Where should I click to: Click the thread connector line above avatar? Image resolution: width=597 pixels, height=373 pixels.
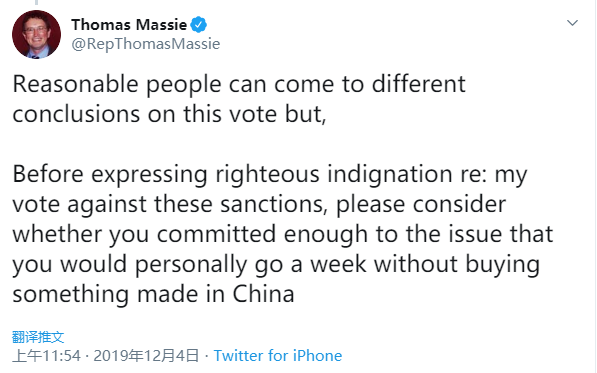tap(37, 2)
